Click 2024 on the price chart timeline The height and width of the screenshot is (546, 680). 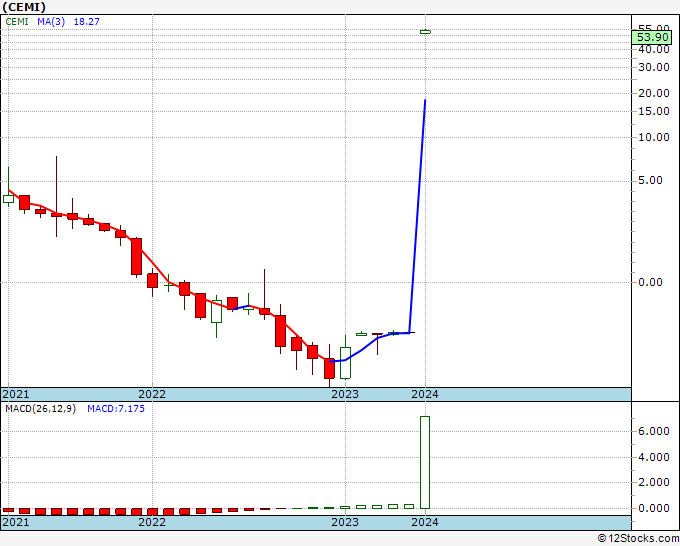(x=425, y=394)
